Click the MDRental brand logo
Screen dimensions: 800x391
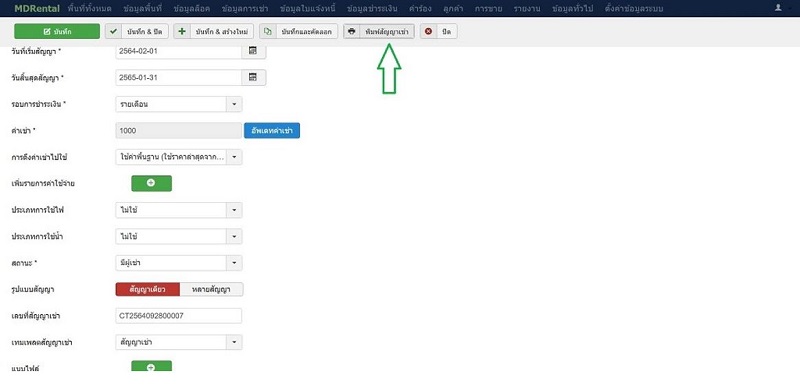pyautogui.click(x=37, y=9)
